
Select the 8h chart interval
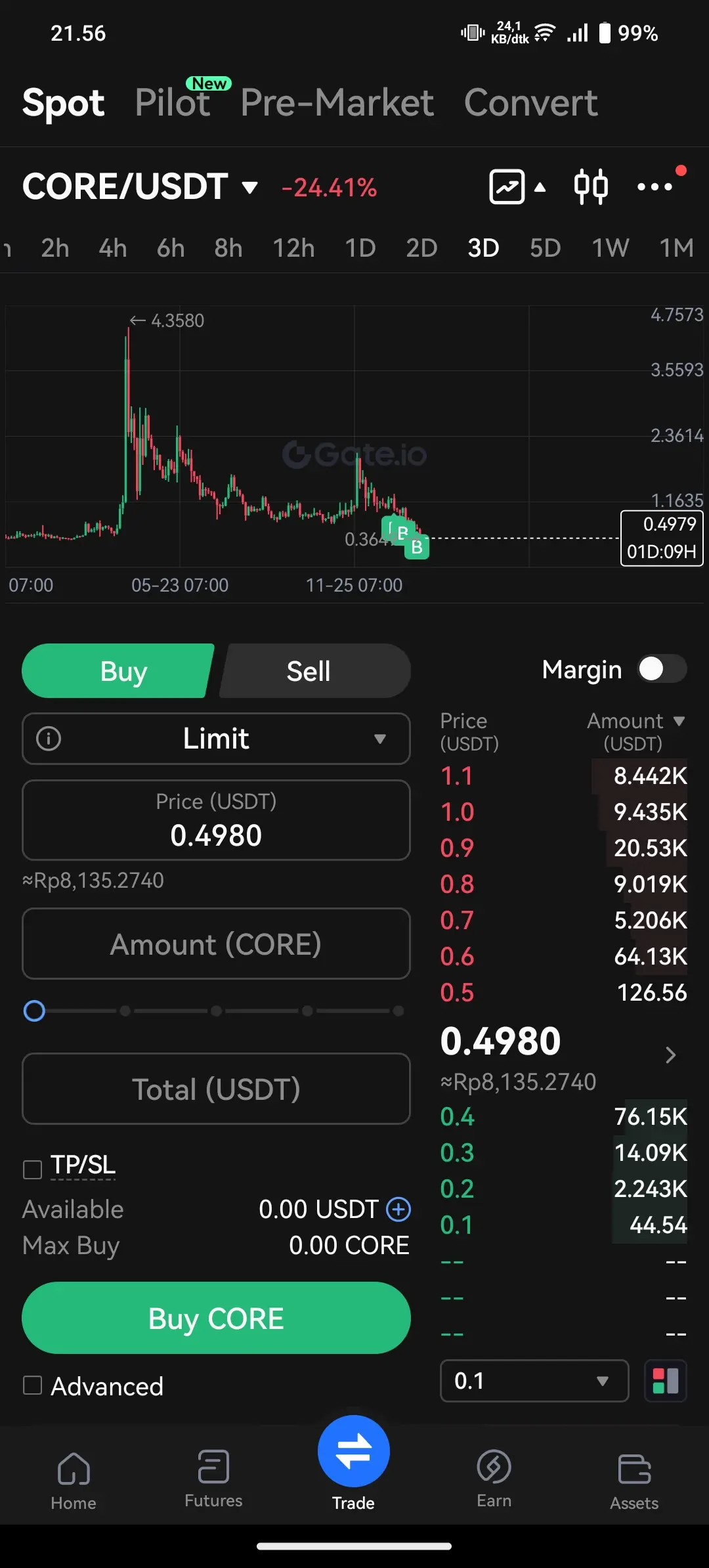pyautogui.click(x=228, y=248)
